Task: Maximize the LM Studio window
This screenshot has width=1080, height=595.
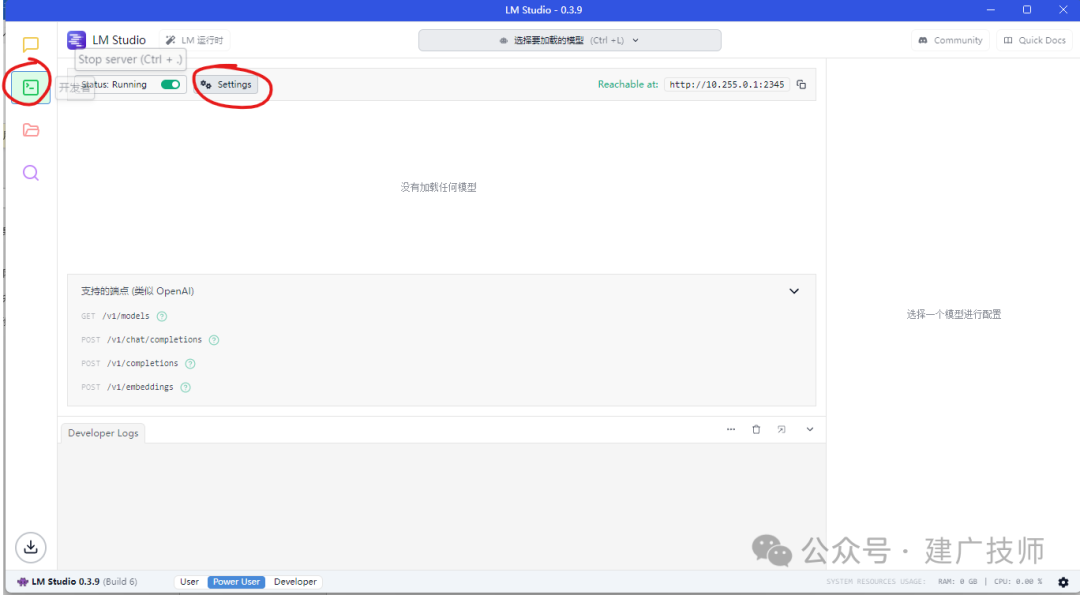Action: pyautogui.click(x=1026, y=10)
